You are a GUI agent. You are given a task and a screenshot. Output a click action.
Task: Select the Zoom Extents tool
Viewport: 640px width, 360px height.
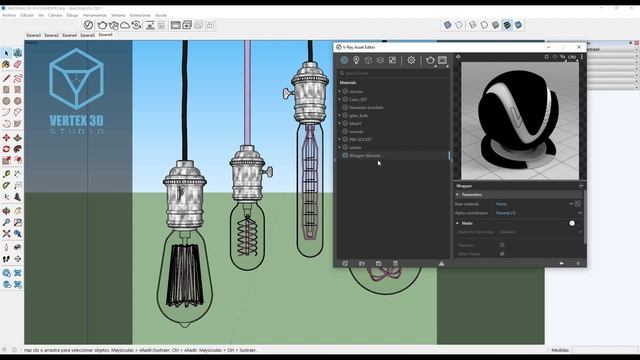point(6,233)
